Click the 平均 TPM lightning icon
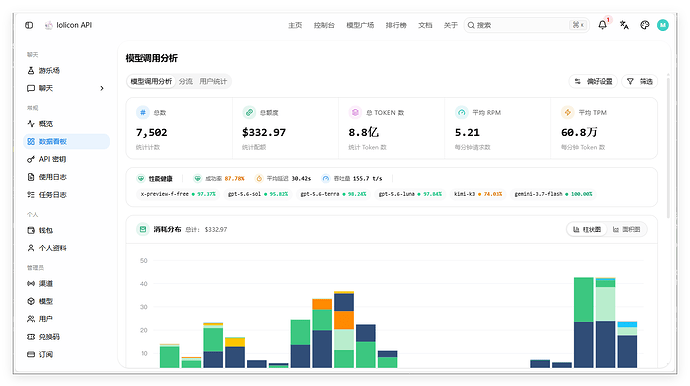The image size is (690, 386). point(568,113)
